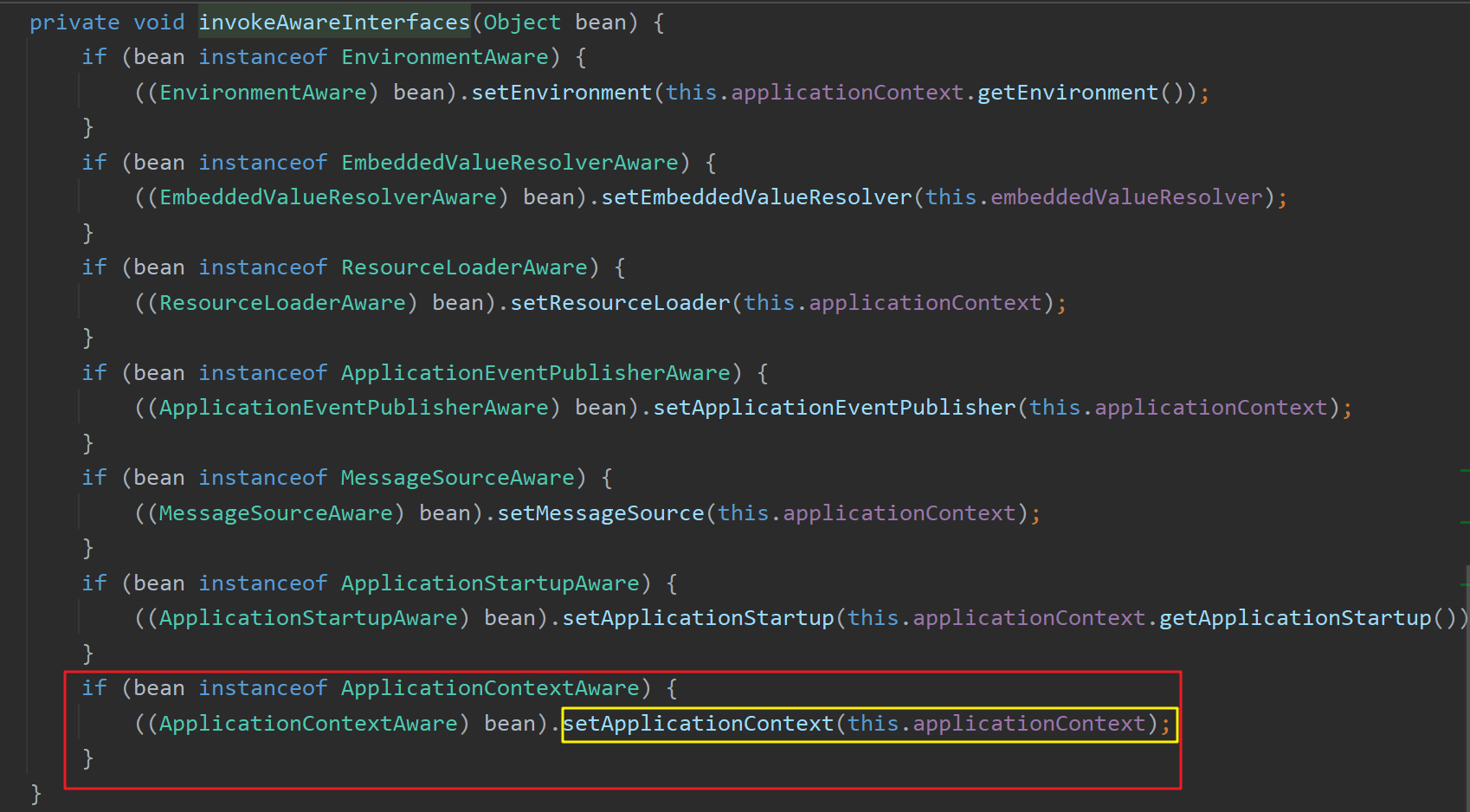Click ResourceLoaderAware in the instanceof condition
The height and width of the screenshot is (812, 1470).
click(464, 267)
